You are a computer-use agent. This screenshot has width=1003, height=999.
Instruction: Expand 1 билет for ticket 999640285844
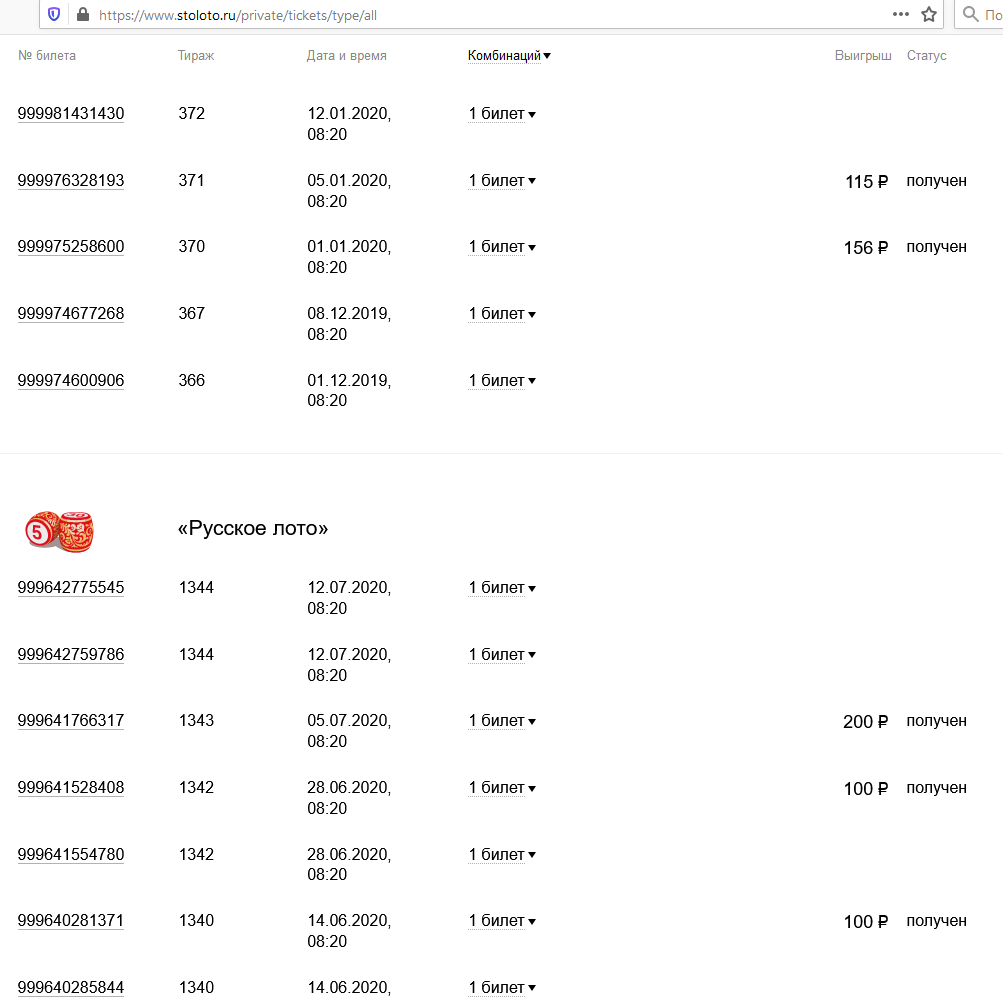point(502,987)
